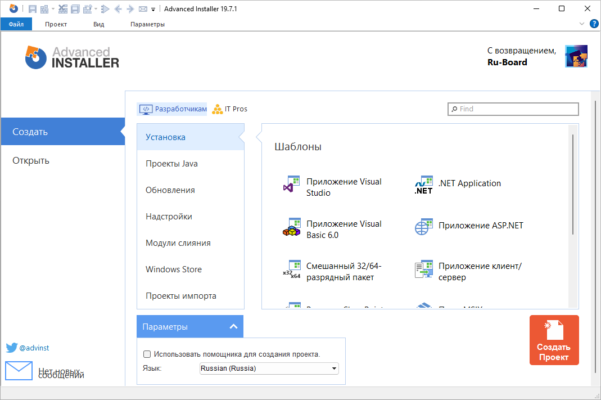Click the forward arrow icon in quick toolbar

[130, 9]
